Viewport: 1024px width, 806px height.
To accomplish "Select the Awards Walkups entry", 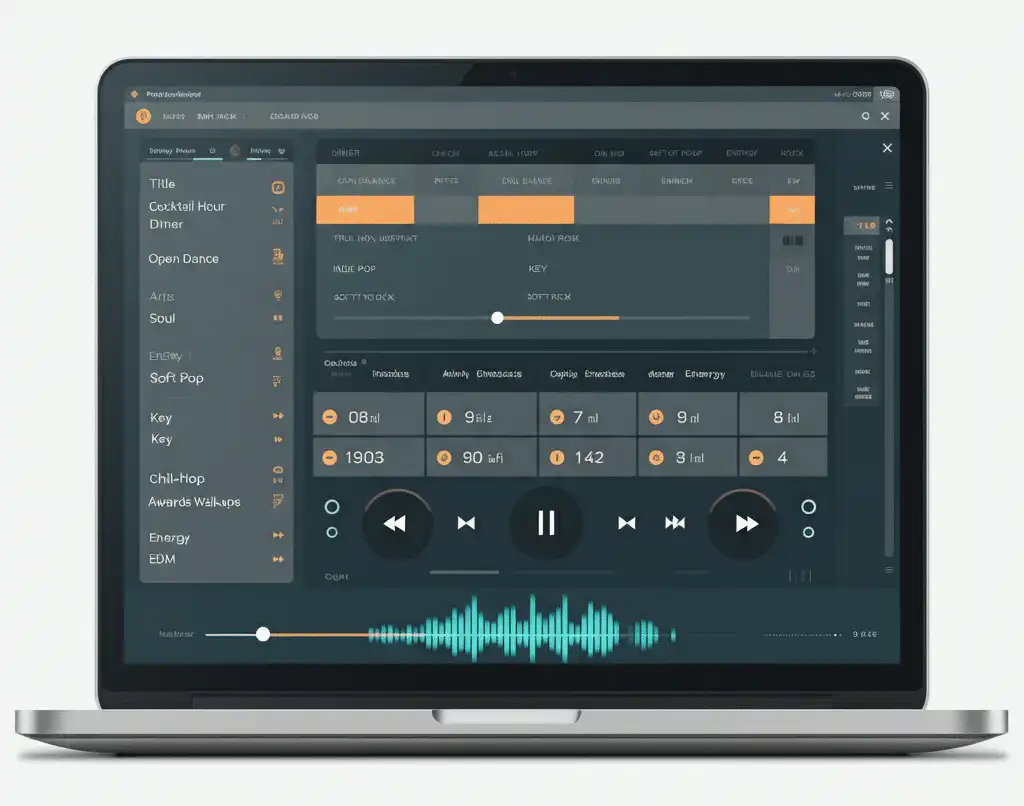I will click(193, 502).
